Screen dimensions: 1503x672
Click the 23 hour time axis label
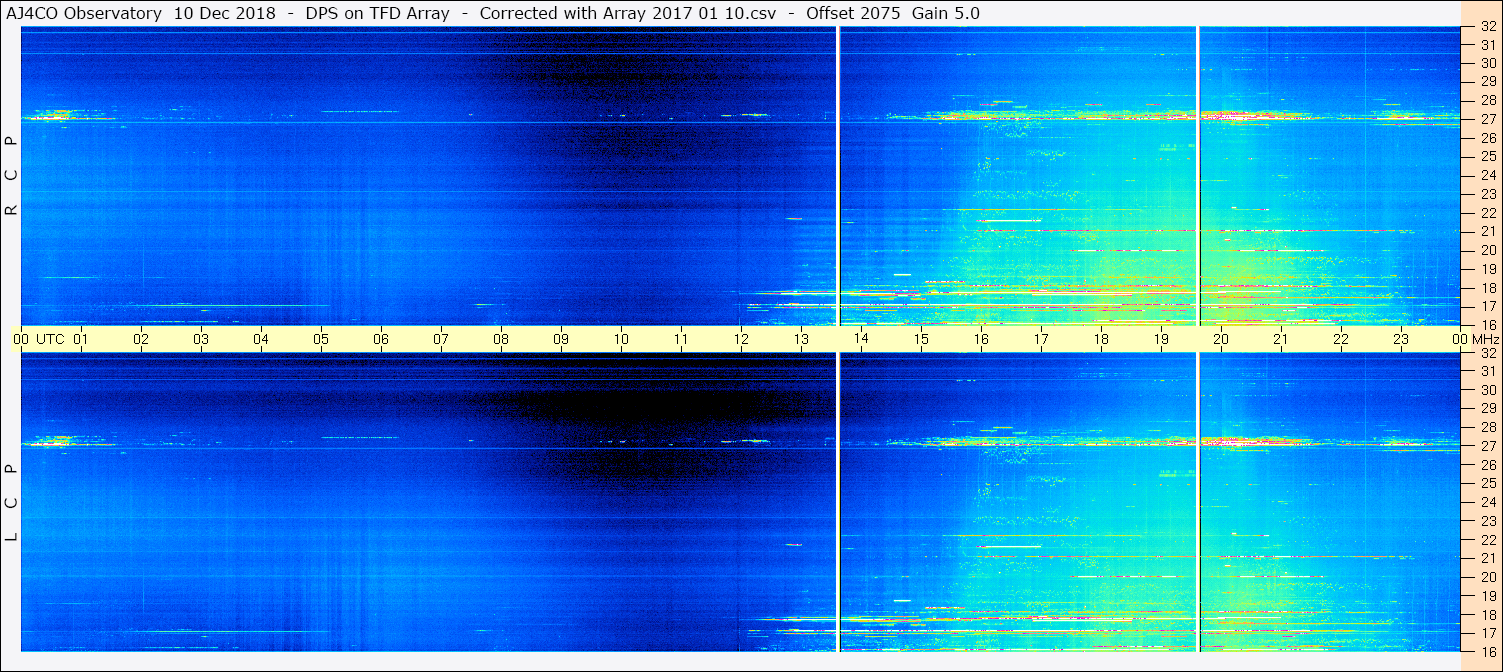coord(1401,339)
